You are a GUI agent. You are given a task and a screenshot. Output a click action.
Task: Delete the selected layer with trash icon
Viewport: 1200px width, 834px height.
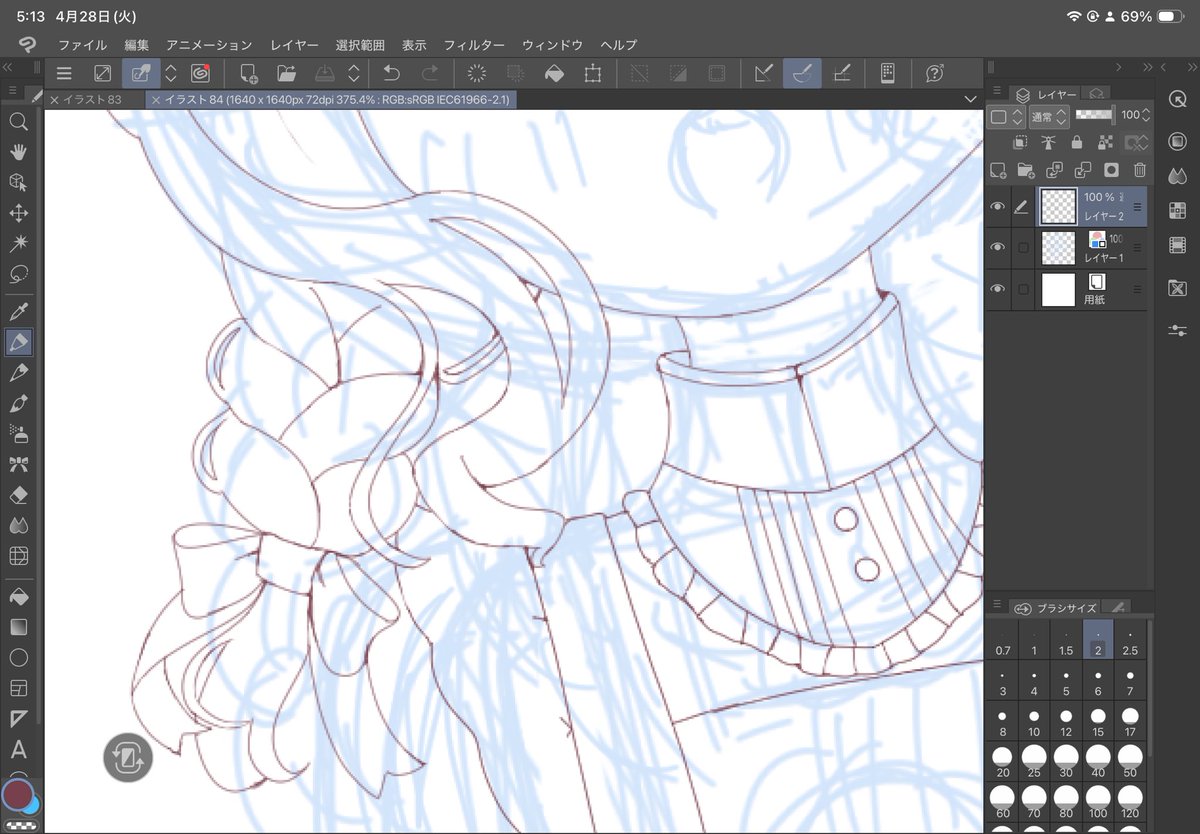tap(1140, 170)
